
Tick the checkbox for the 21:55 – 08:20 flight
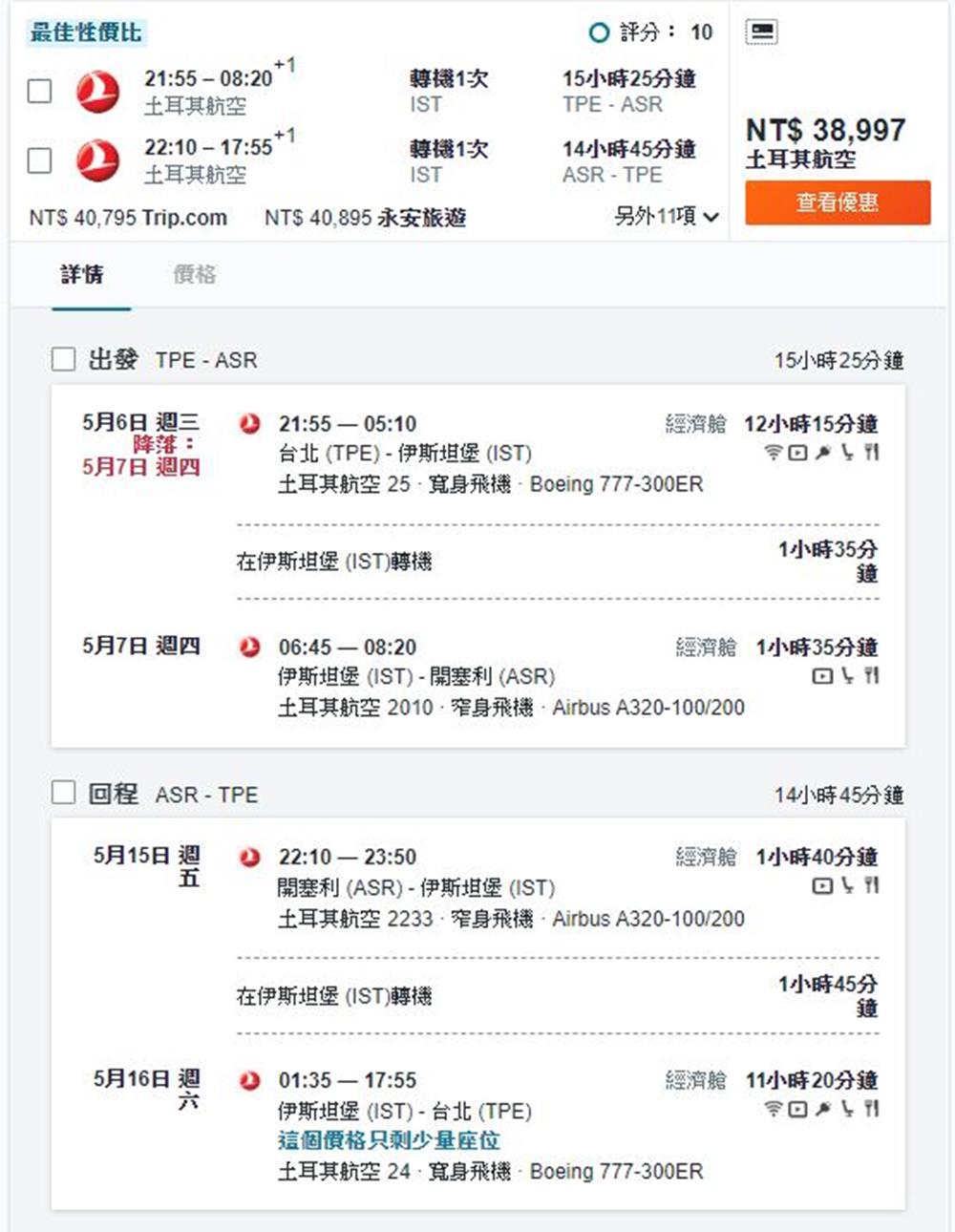pos(39,92)
